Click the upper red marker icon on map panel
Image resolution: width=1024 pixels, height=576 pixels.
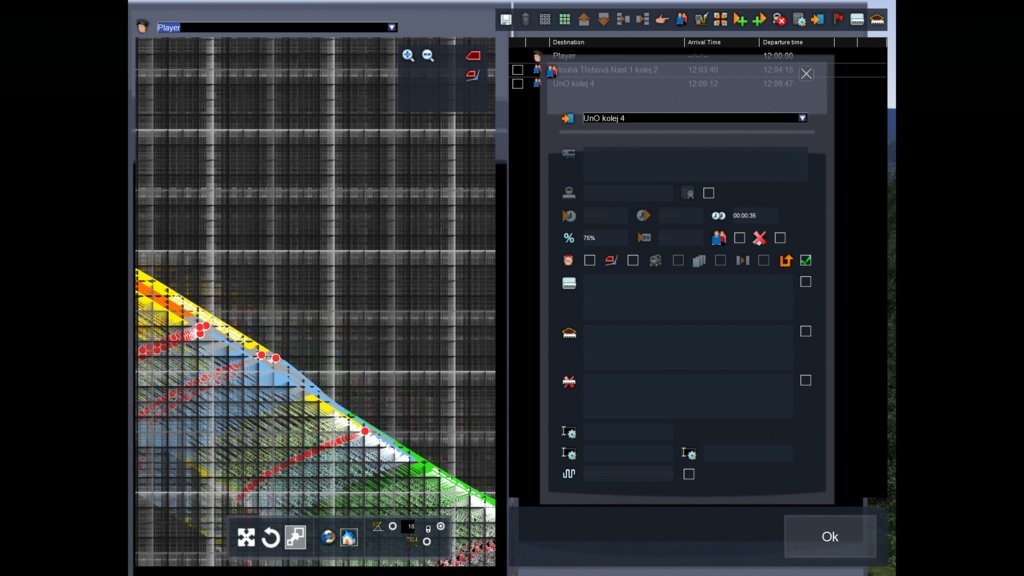click(473, 56)
